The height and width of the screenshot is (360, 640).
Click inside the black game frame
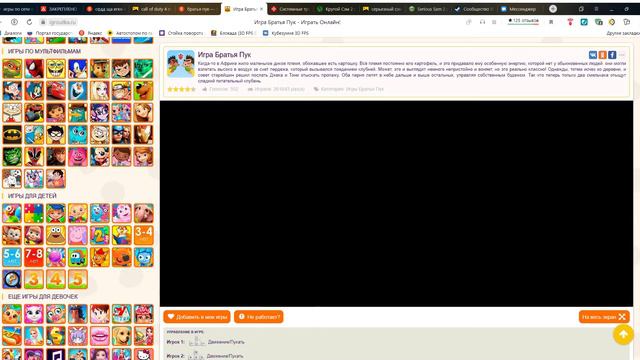coord(396,204)
